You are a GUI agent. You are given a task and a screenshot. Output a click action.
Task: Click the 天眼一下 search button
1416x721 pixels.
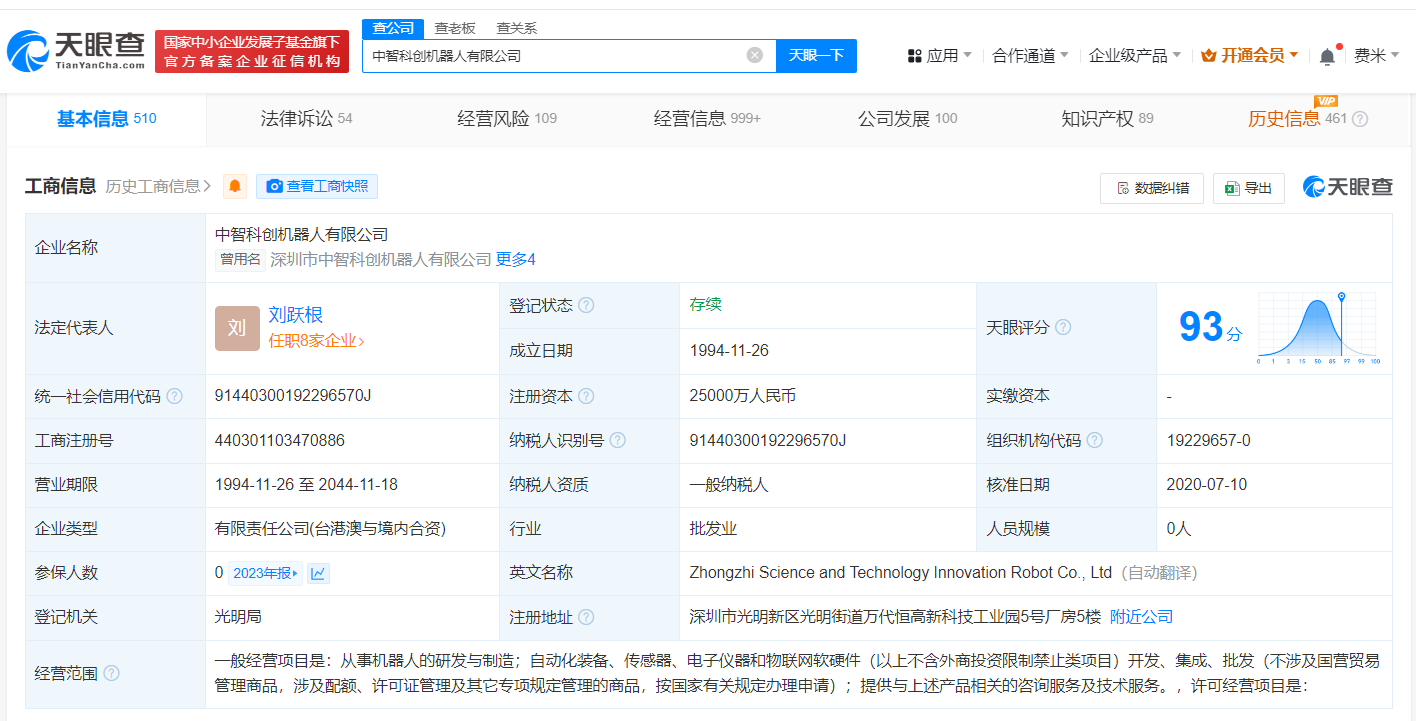(x=817, y=55)
